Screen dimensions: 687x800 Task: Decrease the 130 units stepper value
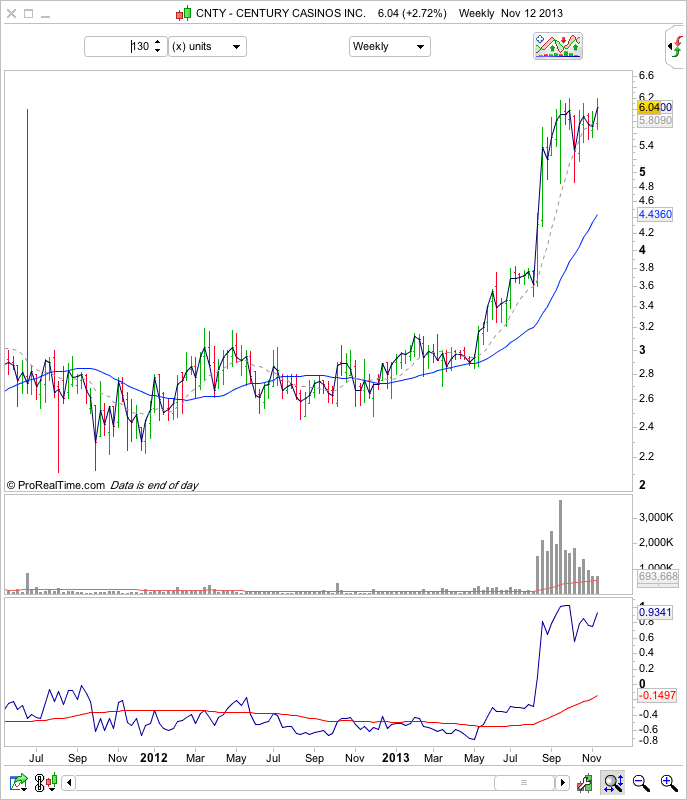click(158, 50)
